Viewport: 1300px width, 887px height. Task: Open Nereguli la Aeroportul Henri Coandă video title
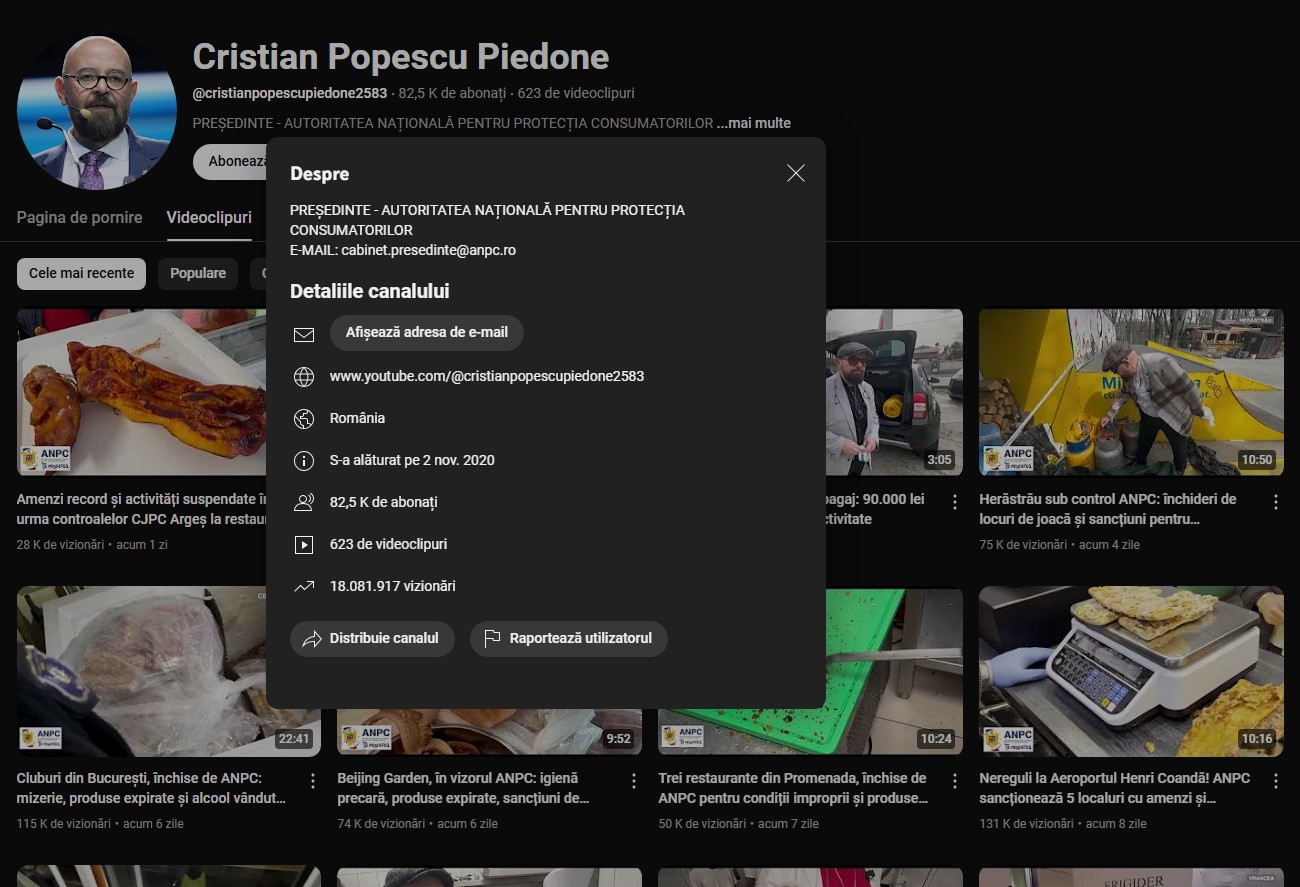pyautogui.click(x=1114, y=788)
